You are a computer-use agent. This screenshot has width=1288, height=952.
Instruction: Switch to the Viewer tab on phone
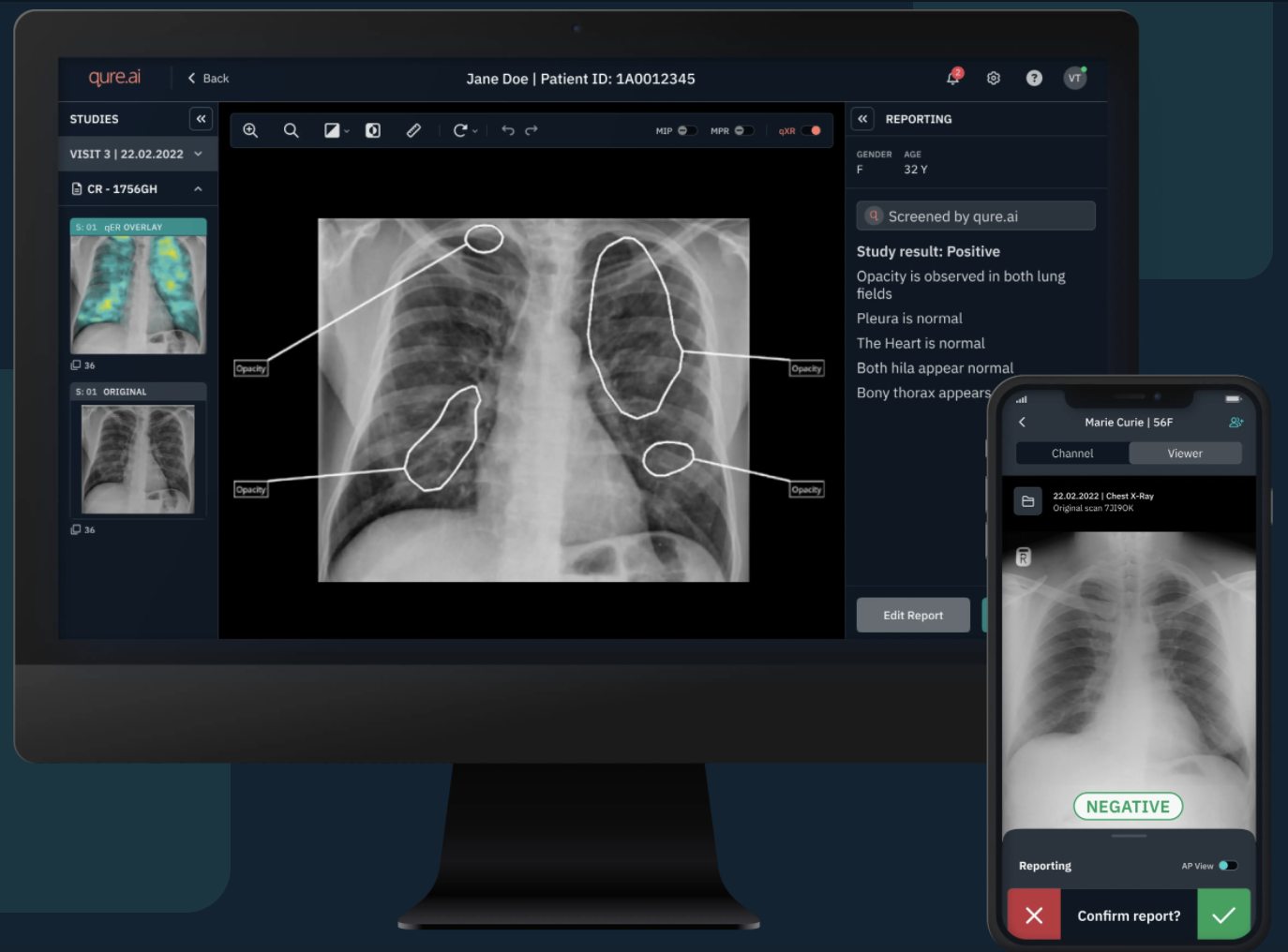click(1185, 454)
